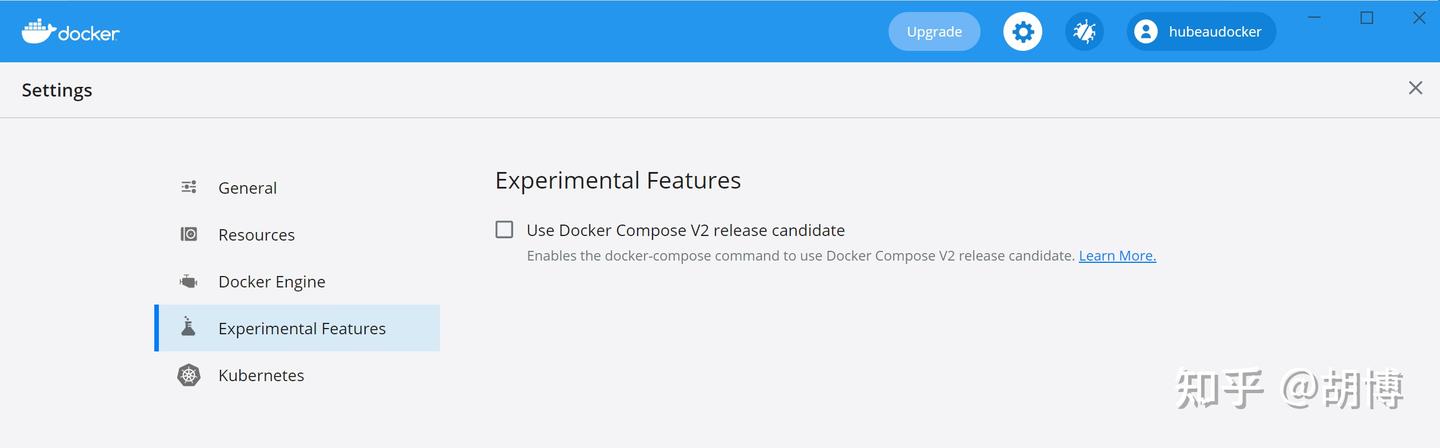This screenshot has width=1440, height=448.
Task: Close the Settings panel
Action: point(1415,88)
